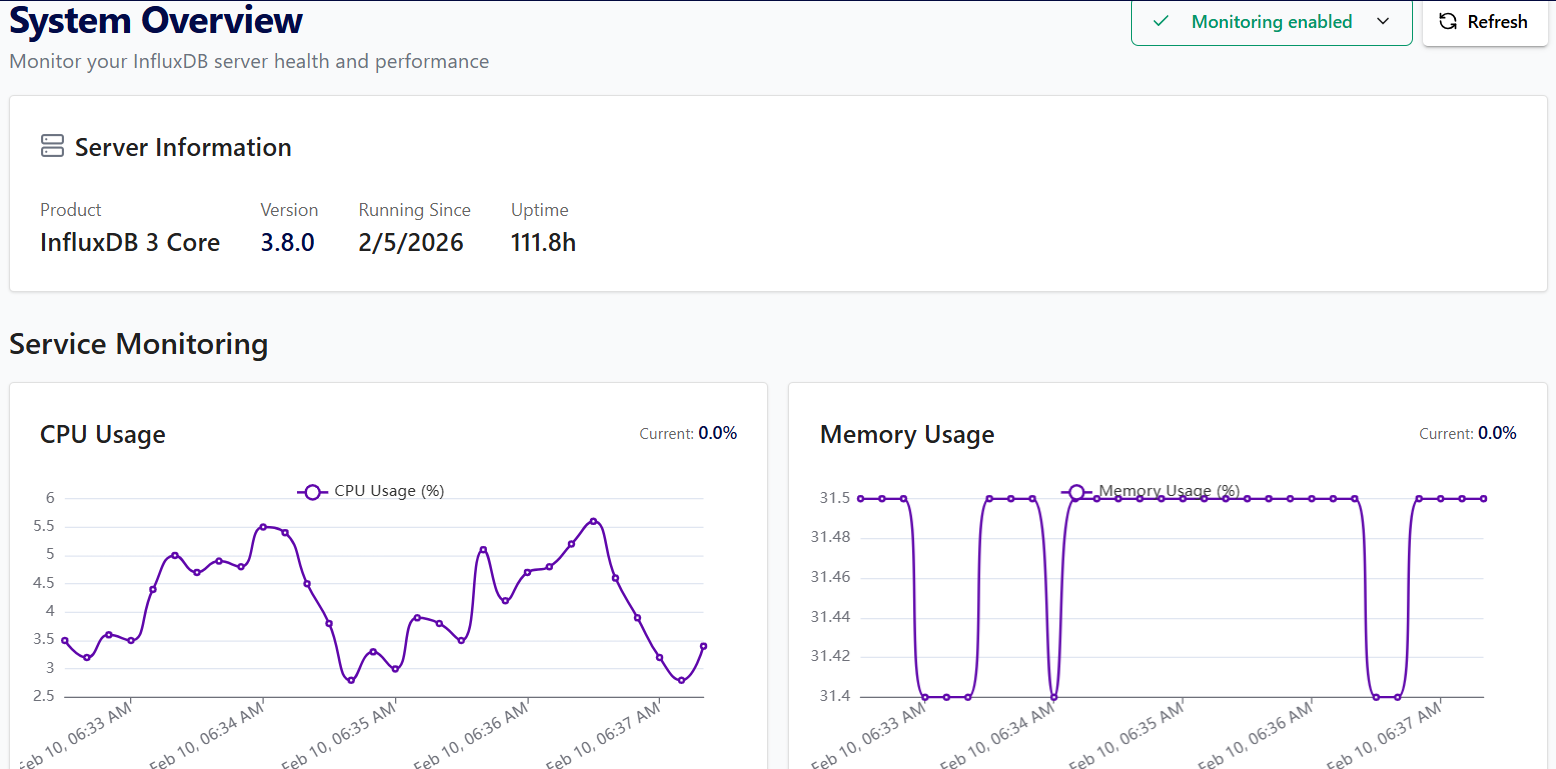Click the version number 3.8.0
The height and width of the screenshot is (769, 1556).
288,243
